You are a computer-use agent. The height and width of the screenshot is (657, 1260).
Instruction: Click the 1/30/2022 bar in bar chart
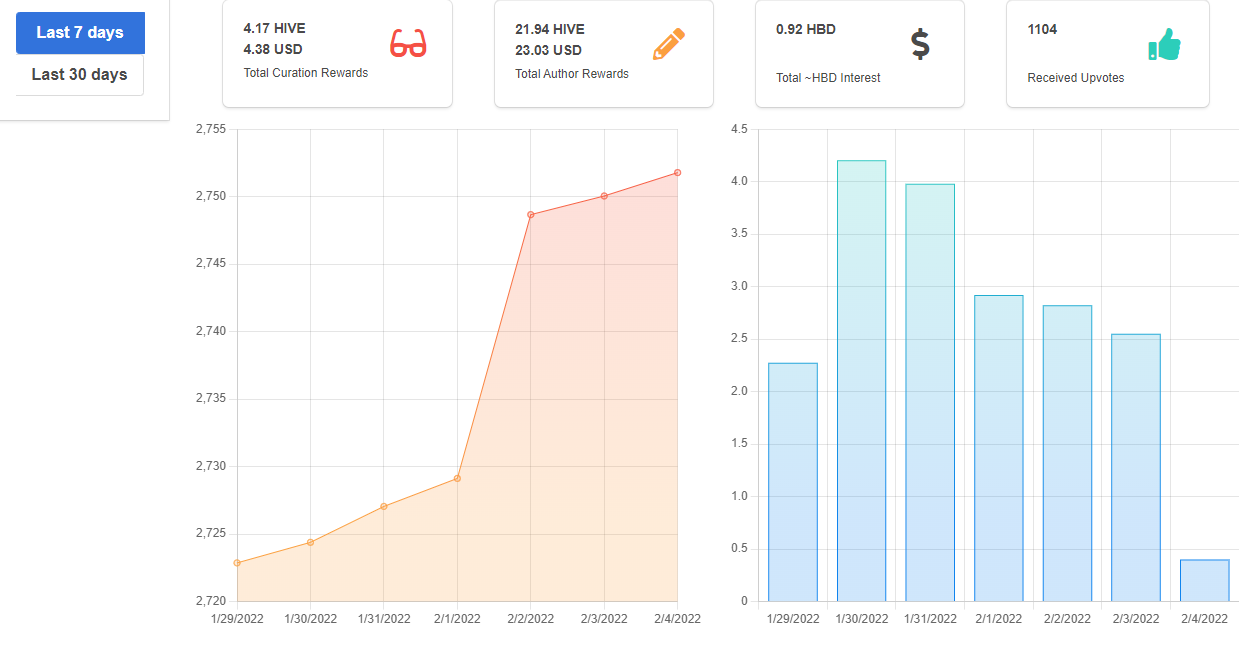[x=862, y=381]
